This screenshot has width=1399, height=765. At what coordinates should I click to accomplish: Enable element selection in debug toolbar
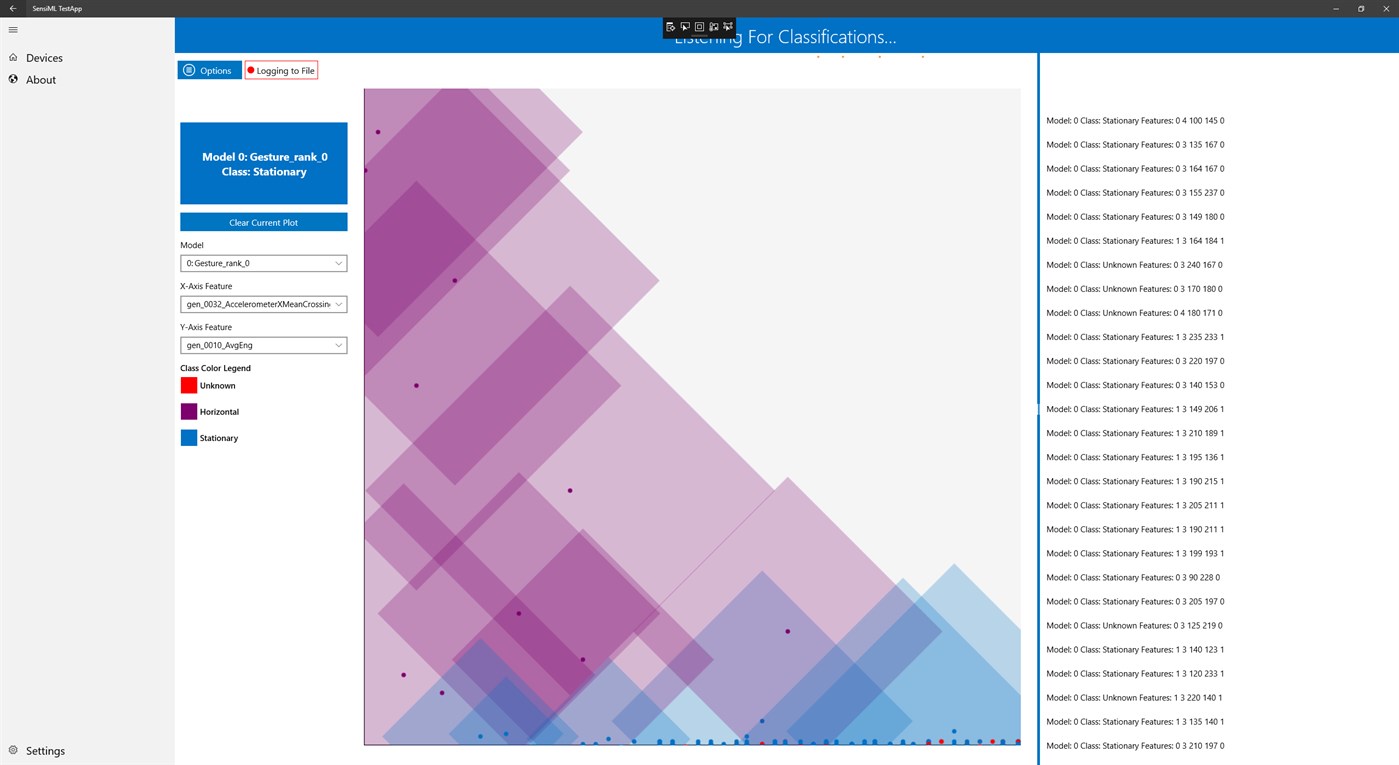(685, 27)
